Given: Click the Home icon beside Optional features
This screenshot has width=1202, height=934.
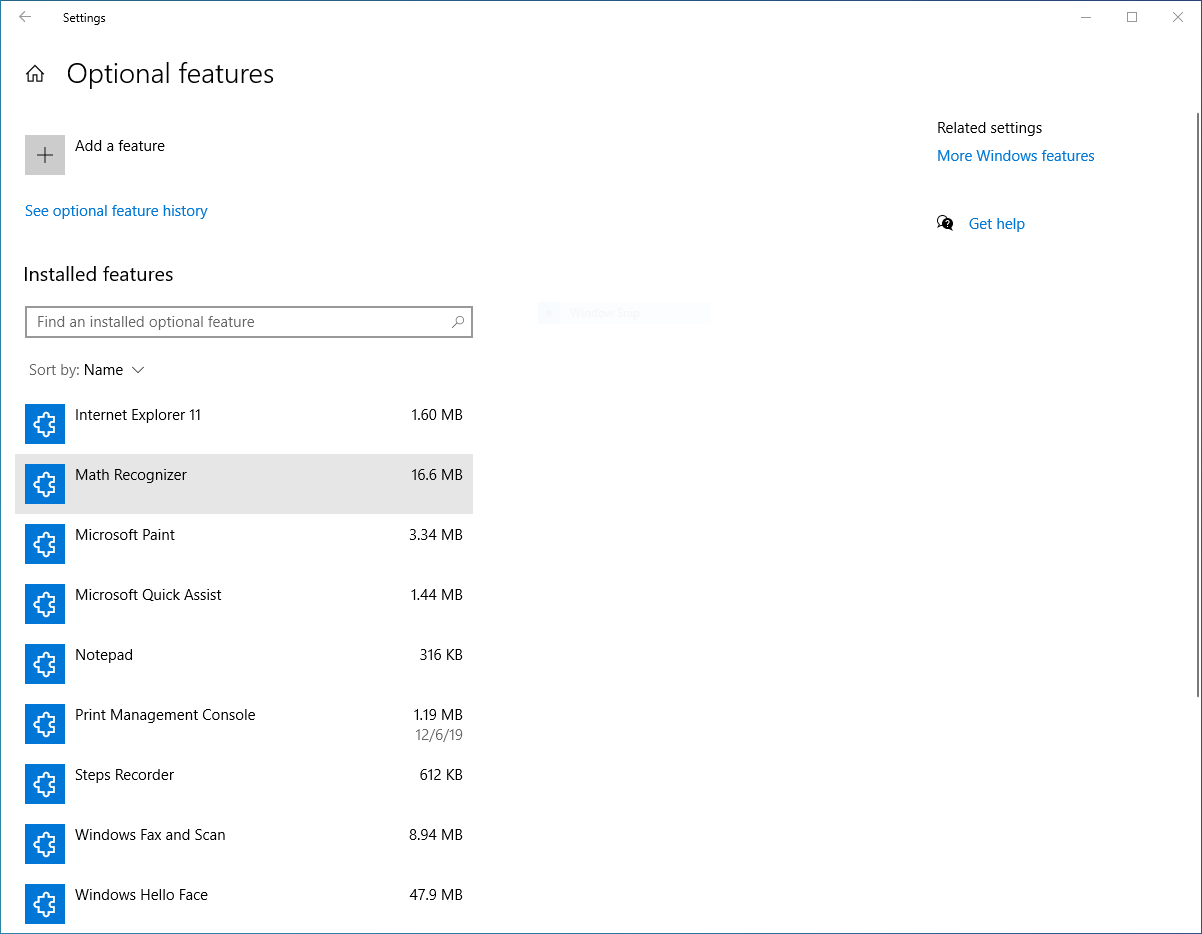Looking at the screenshot, I should click(x=35, y=74).
